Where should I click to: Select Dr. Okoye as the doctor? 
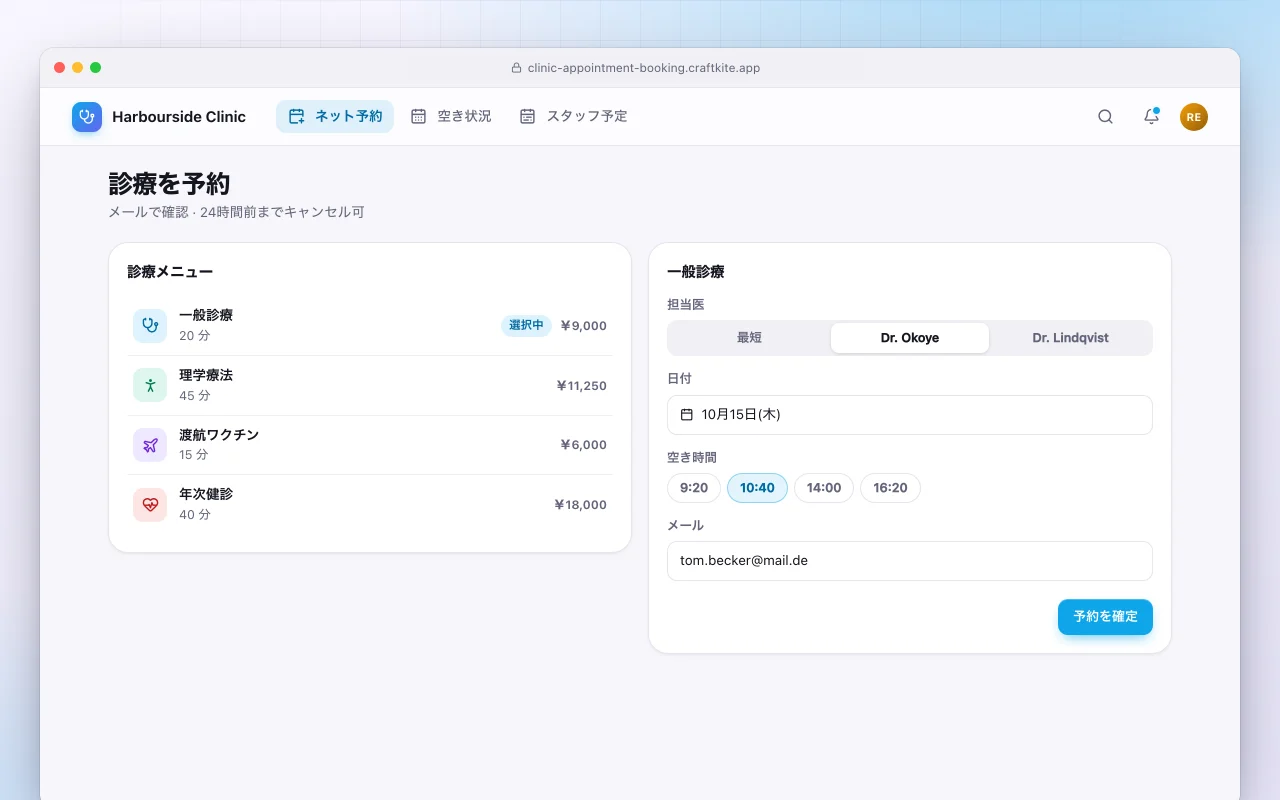tap(910, 338)
